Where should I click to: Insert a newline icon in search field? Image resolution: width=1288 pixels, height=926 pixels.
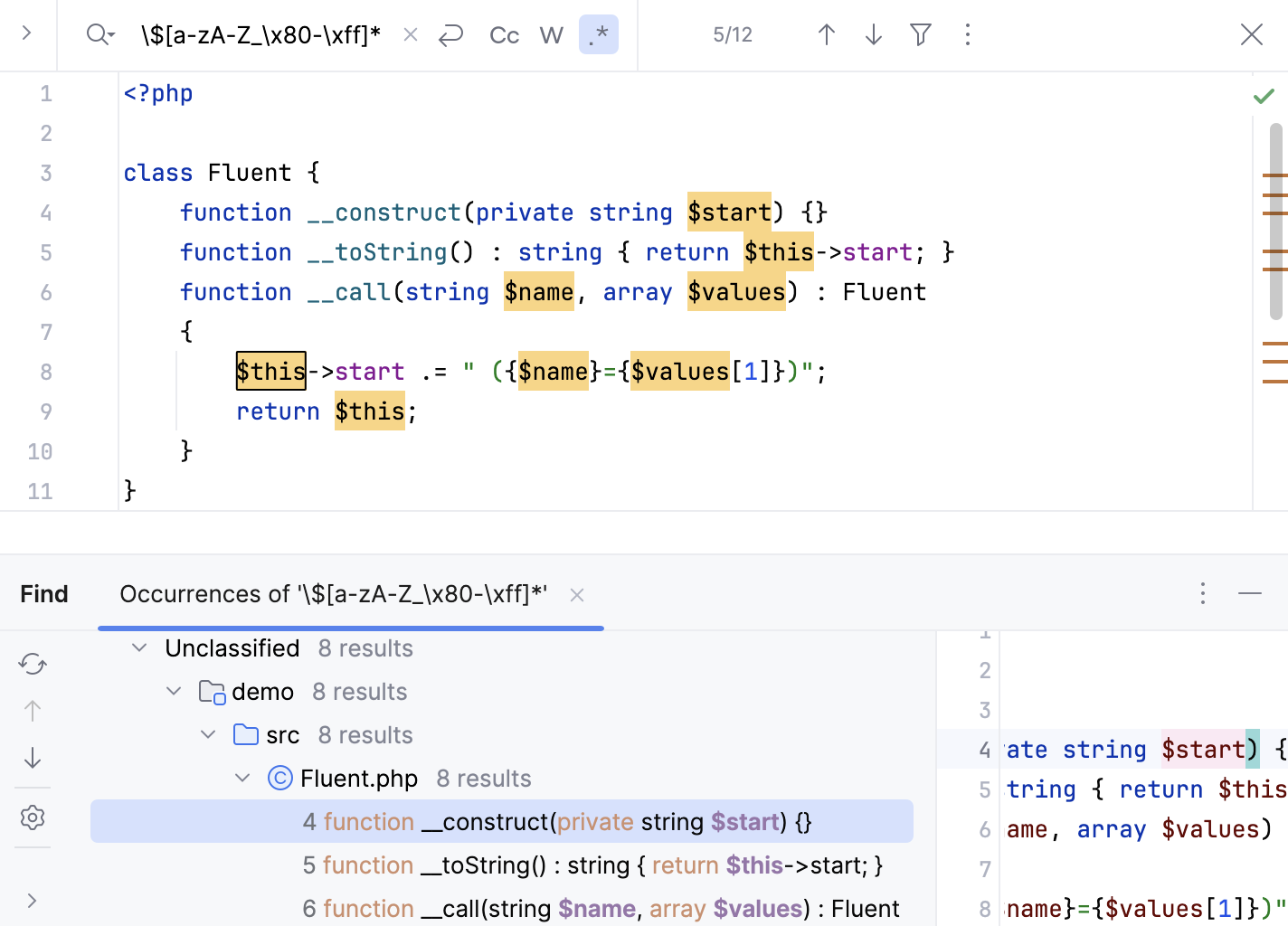pos(450,34)
